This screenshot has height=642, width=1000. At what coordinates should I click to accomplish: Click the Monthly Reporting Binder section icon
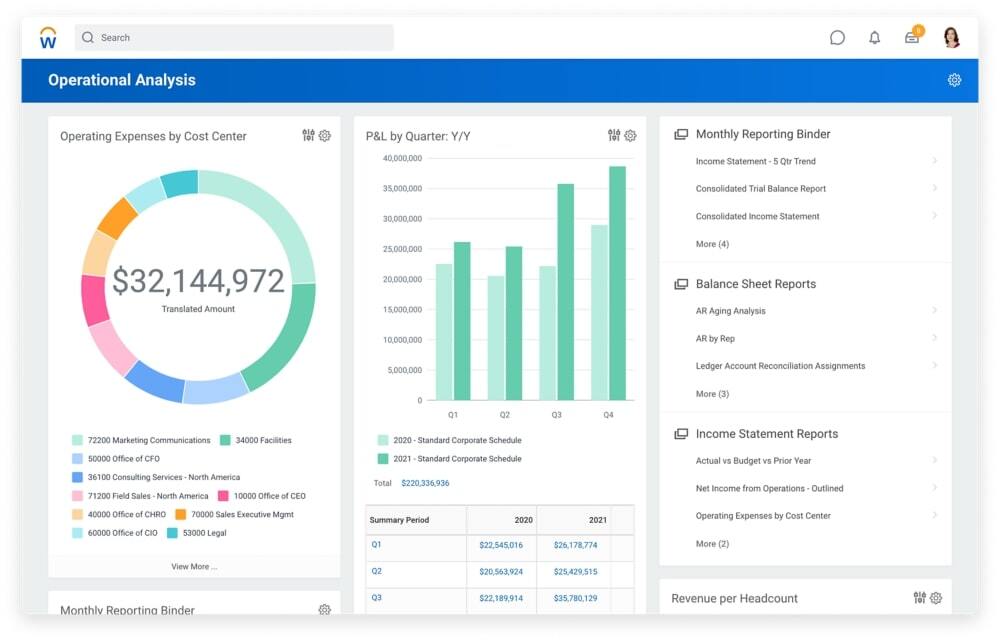click(681, 135)
